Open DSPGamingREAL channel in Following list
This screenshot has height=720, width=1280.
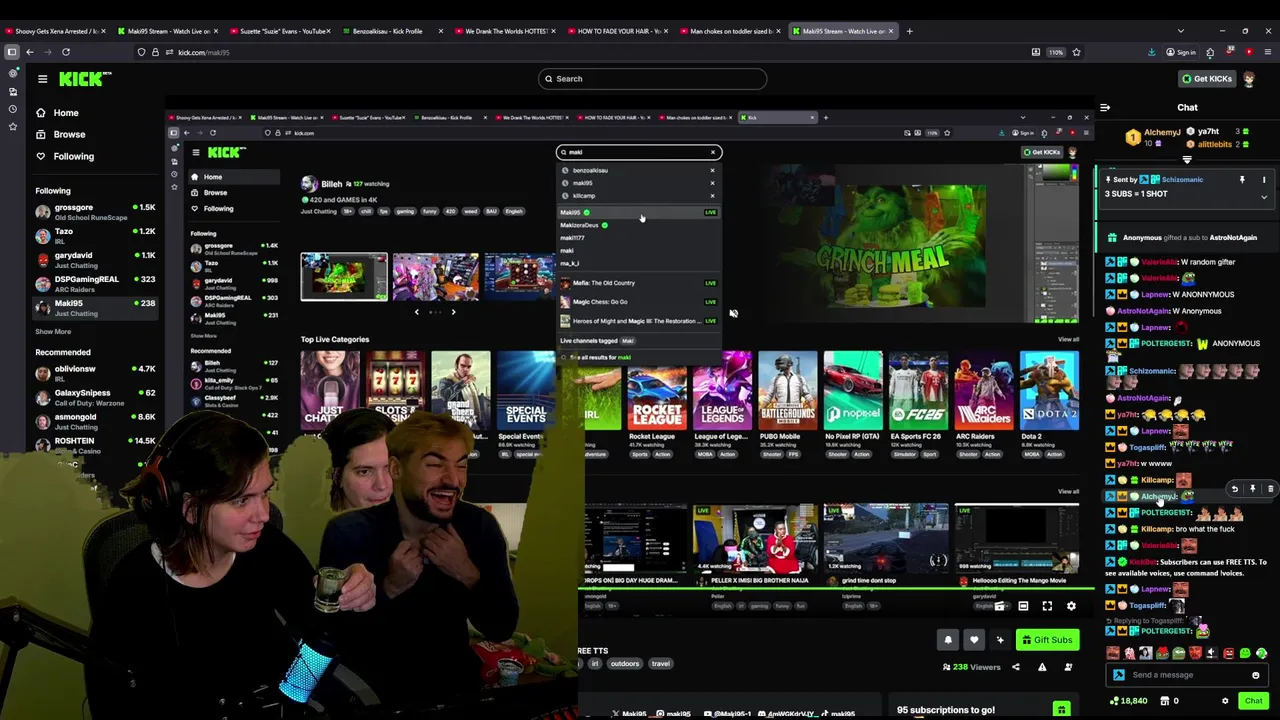coord(95,284)
